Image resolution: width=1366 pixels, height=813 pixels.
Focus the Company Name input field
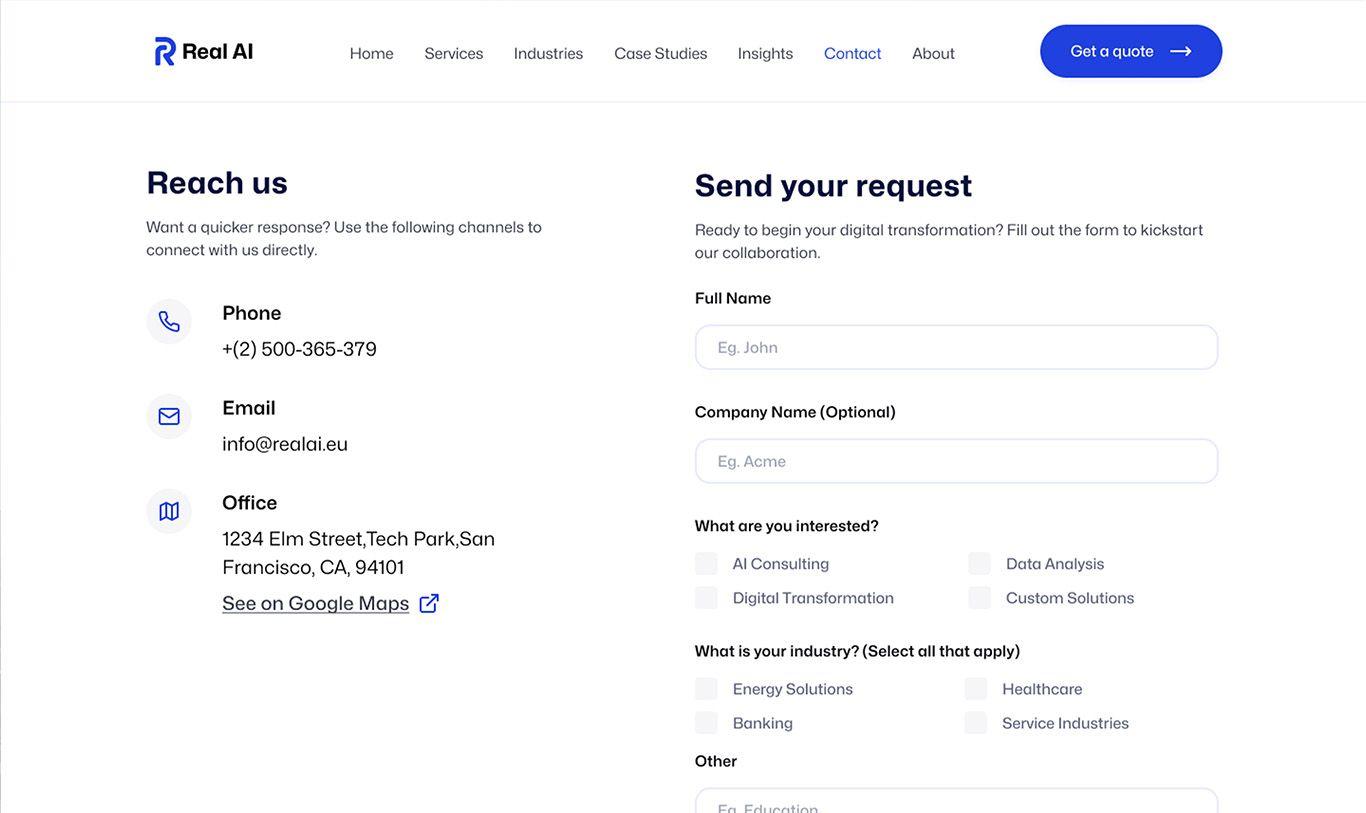point(956,461)
